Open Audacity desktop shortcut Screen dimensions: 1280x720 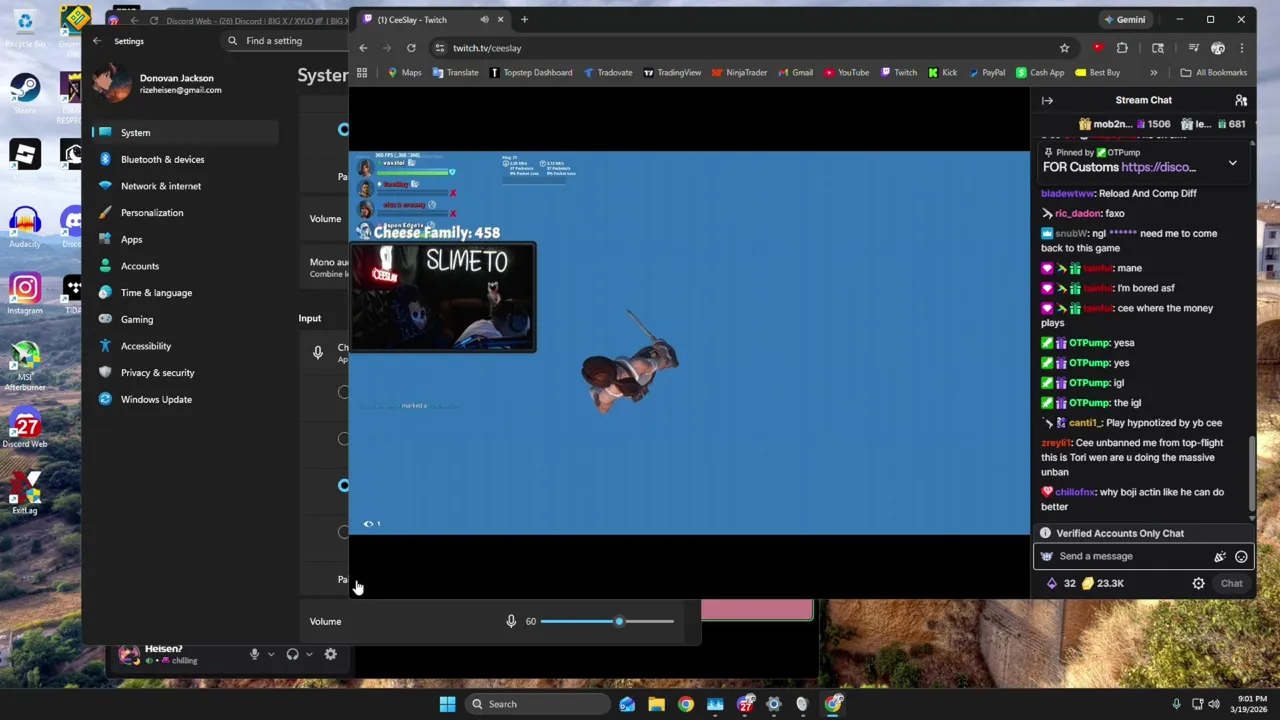click(25, 227)
